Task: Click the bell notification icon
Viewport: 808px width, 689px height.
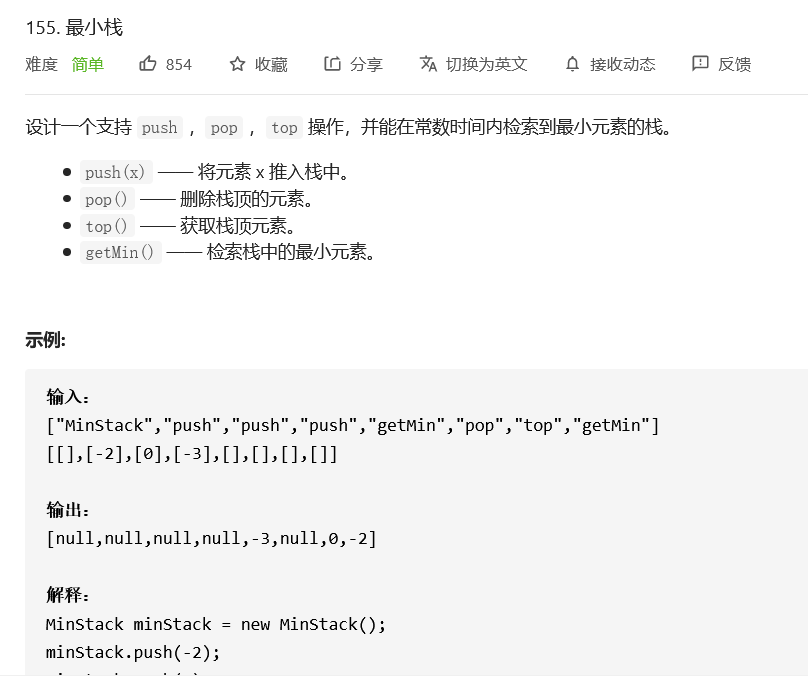Action: tap(572, 64)
